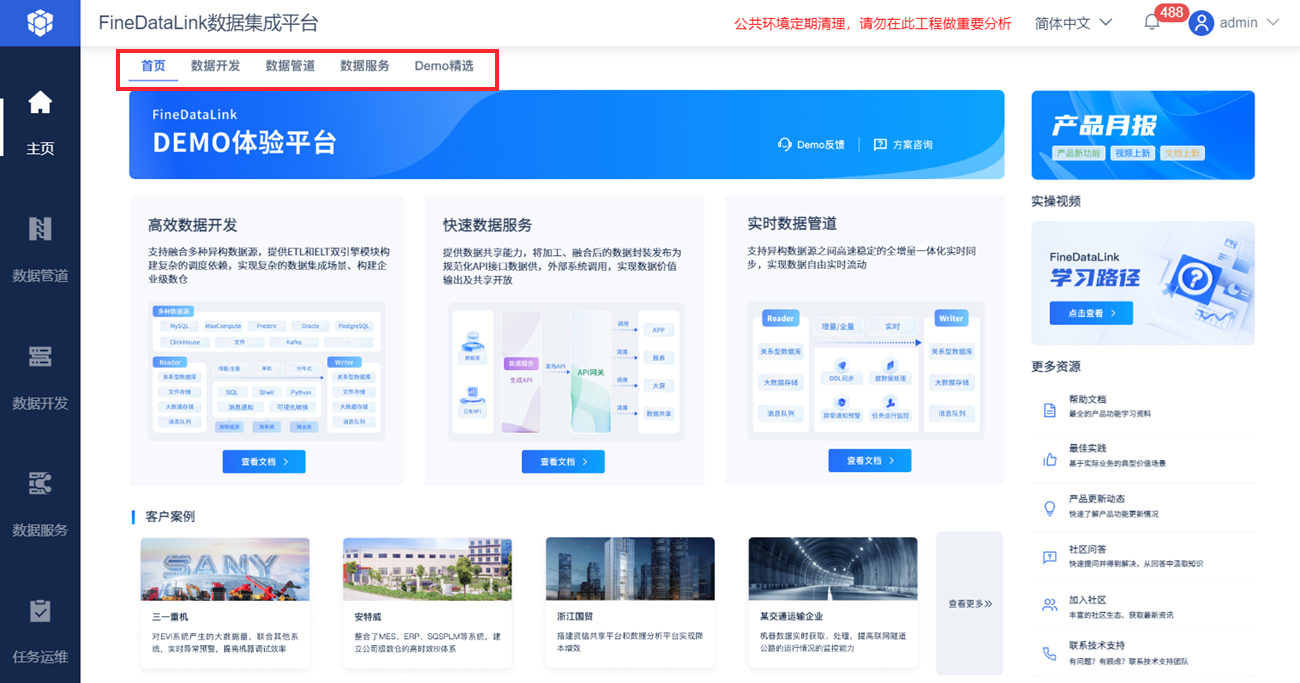Click the 社区问答 question bubble icon
Image resolution: width=1300 pixels, height=683 pixels.
(1050, 557)
